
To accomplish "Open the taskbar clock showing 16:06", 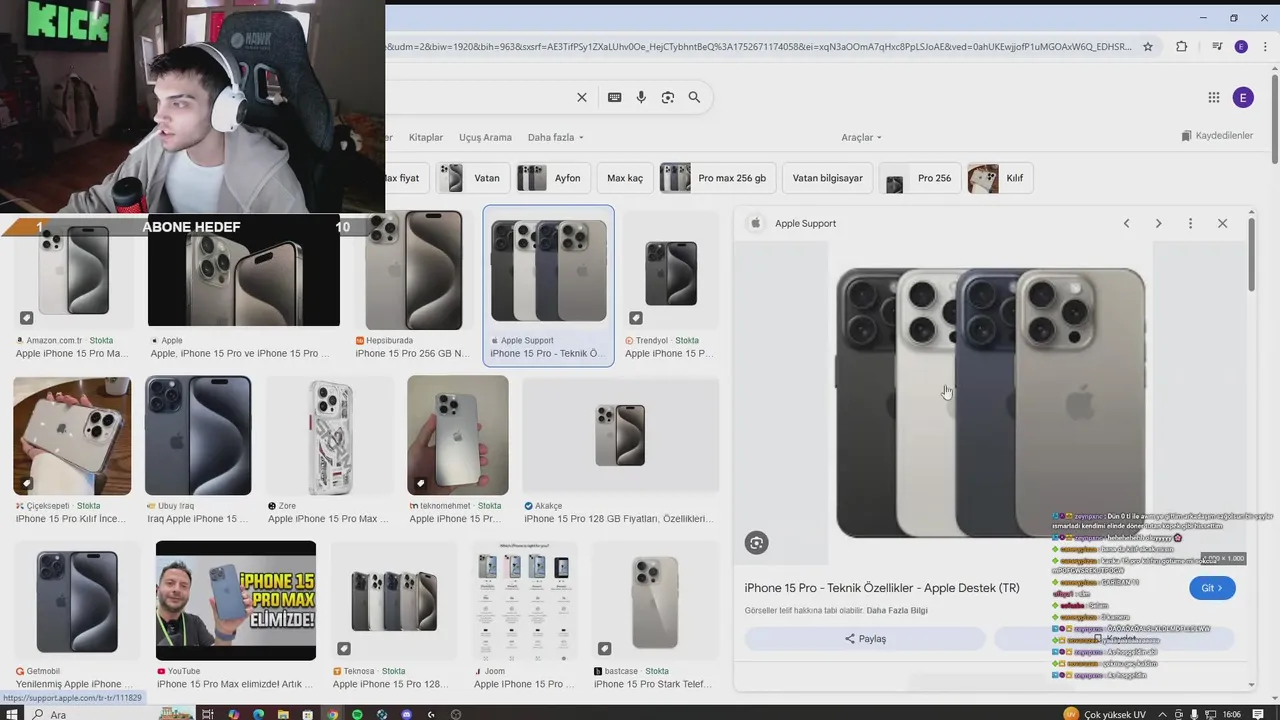I will (x=1231, y=714).
